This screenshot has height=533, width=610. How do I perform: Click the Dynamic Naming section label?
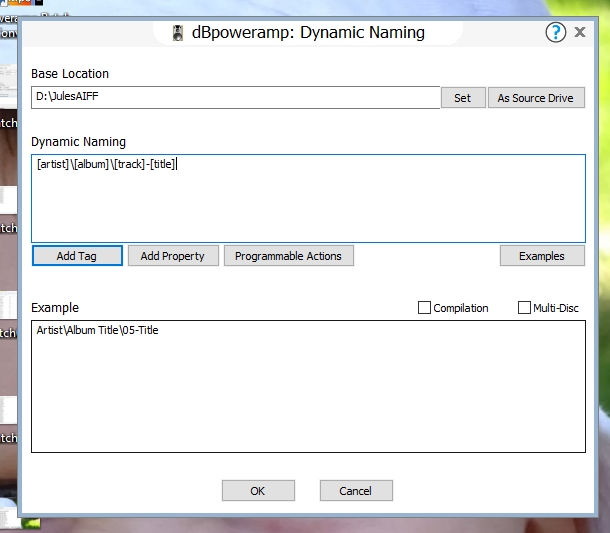(x=79, y=142)
